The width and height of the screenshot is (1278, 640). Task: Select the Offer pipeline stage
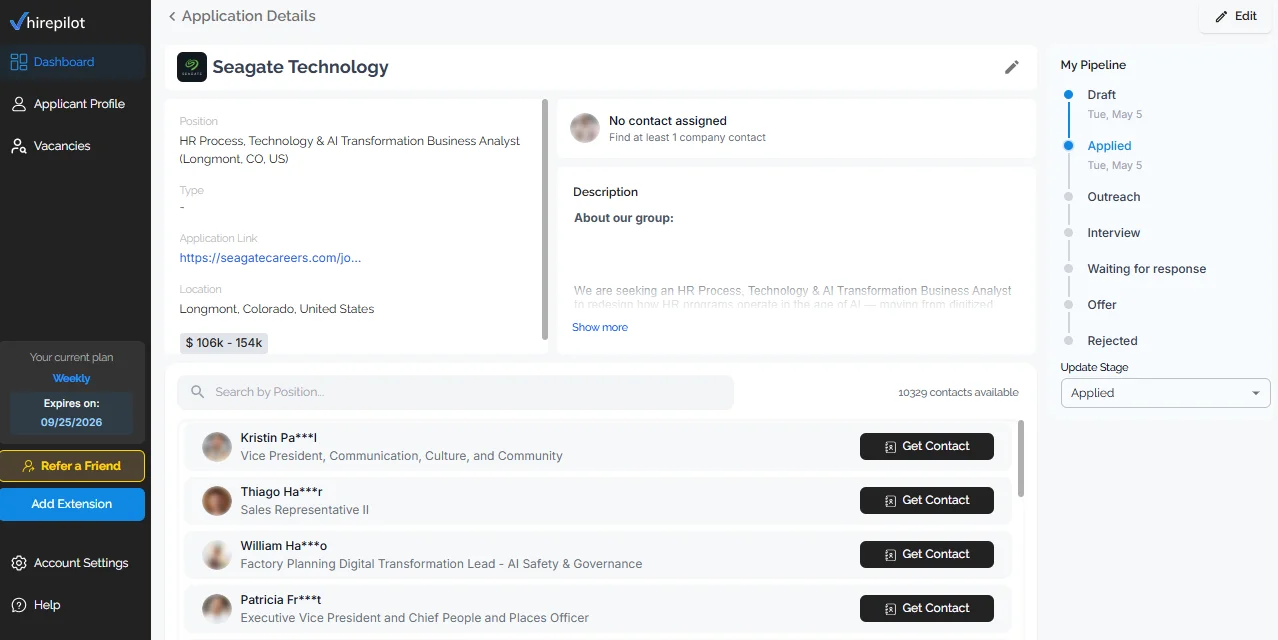pos(1102,305)
